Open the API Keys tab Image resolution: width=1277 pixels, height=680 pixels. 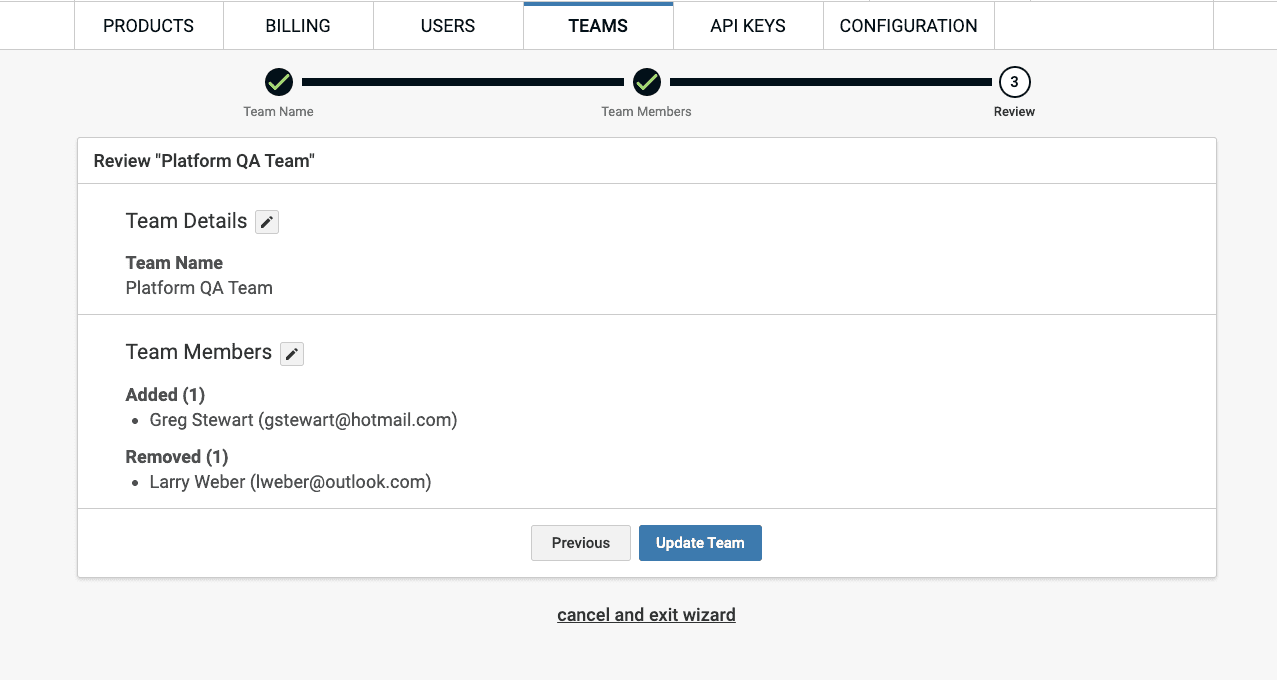pos(748,26)
